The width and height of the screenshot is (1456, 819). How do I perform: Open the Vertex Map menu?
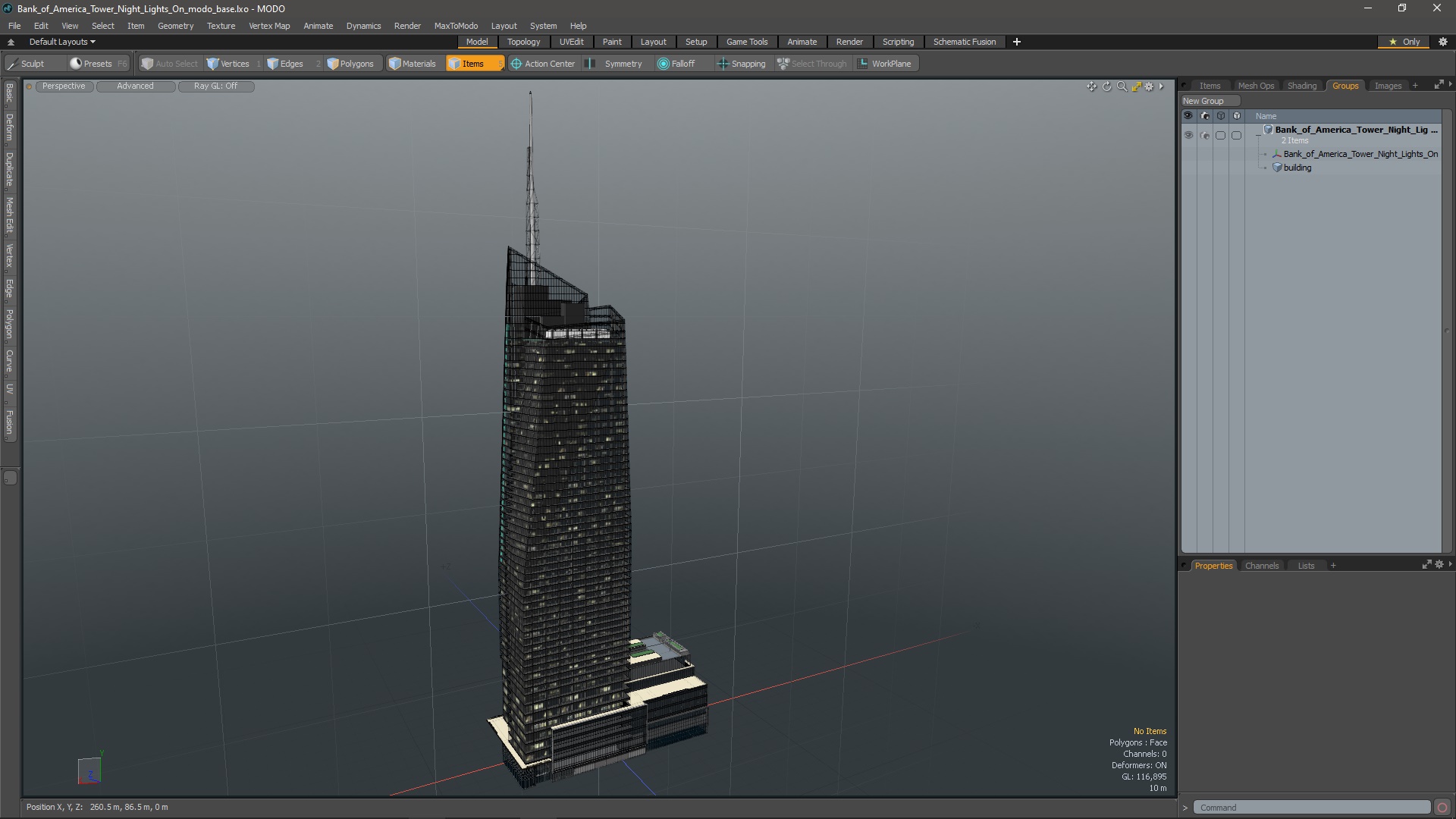[x=269, y=26]
